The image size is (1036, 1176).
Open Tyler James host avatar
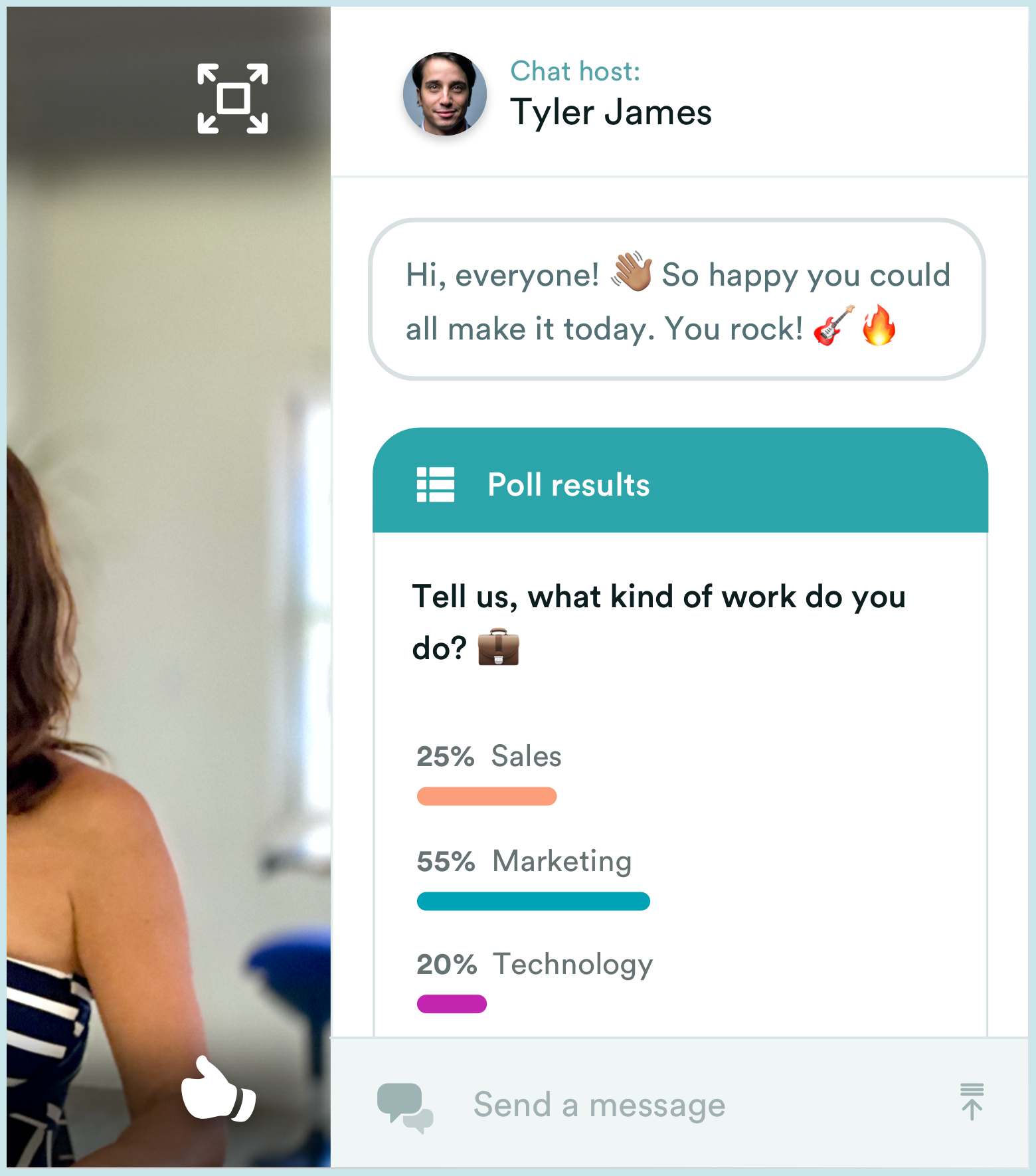point(445,94)
